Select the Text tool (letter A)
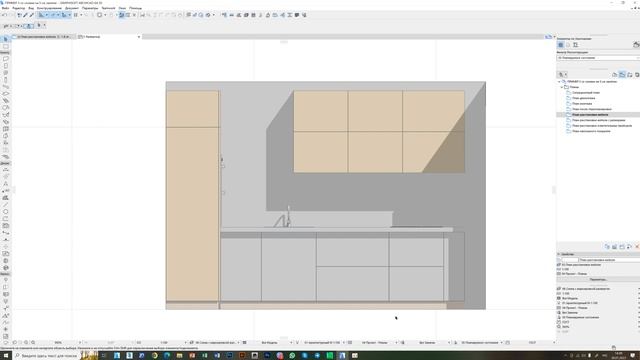The width and height of the screenshot is (640, 360). 5,184
